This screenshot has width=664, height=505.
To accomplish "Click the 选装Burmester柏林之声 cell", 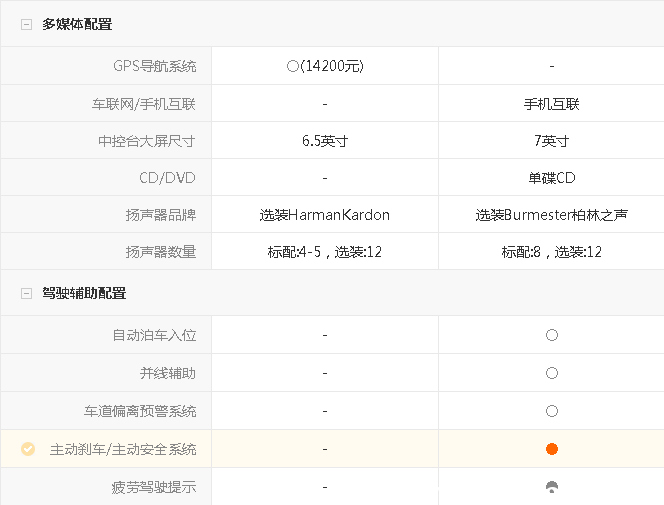I will (x=551, y=215).
